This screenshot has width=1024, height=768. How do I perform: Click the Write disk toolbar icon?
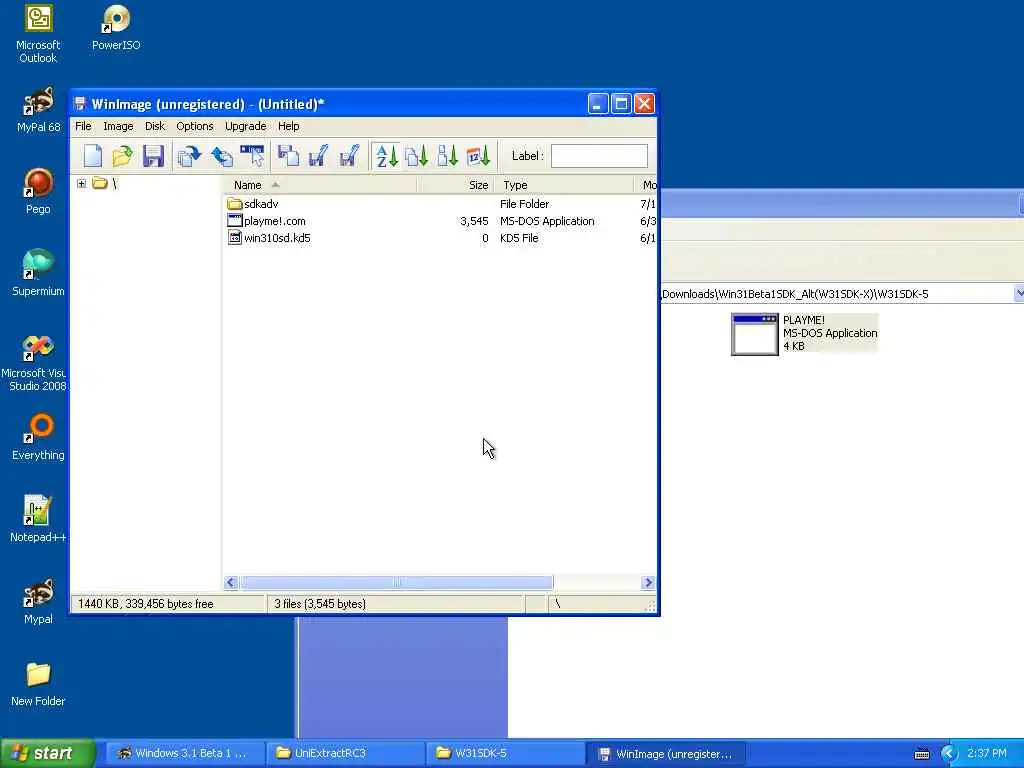click(x=319, y=156)
